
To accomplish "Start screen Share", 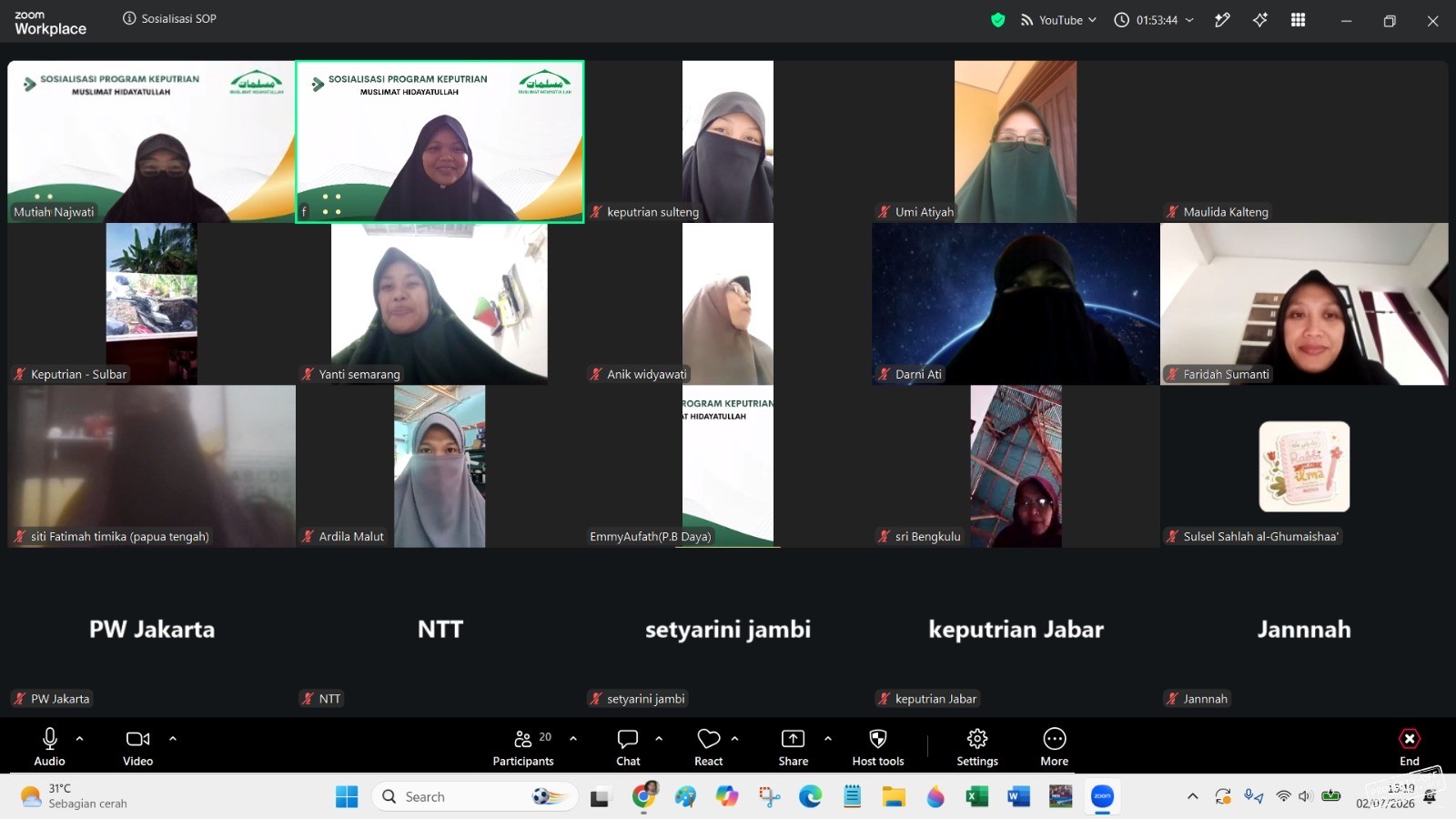I will tap(794, 746).
